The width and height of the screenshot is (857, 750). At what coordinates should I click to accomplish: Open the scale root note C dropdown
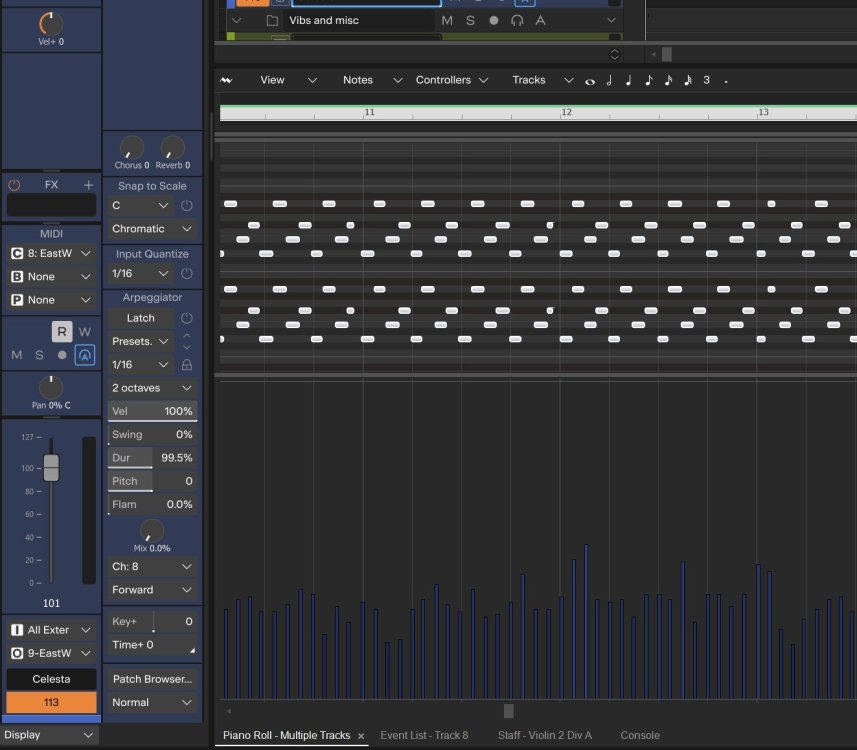tap(139, 206)
